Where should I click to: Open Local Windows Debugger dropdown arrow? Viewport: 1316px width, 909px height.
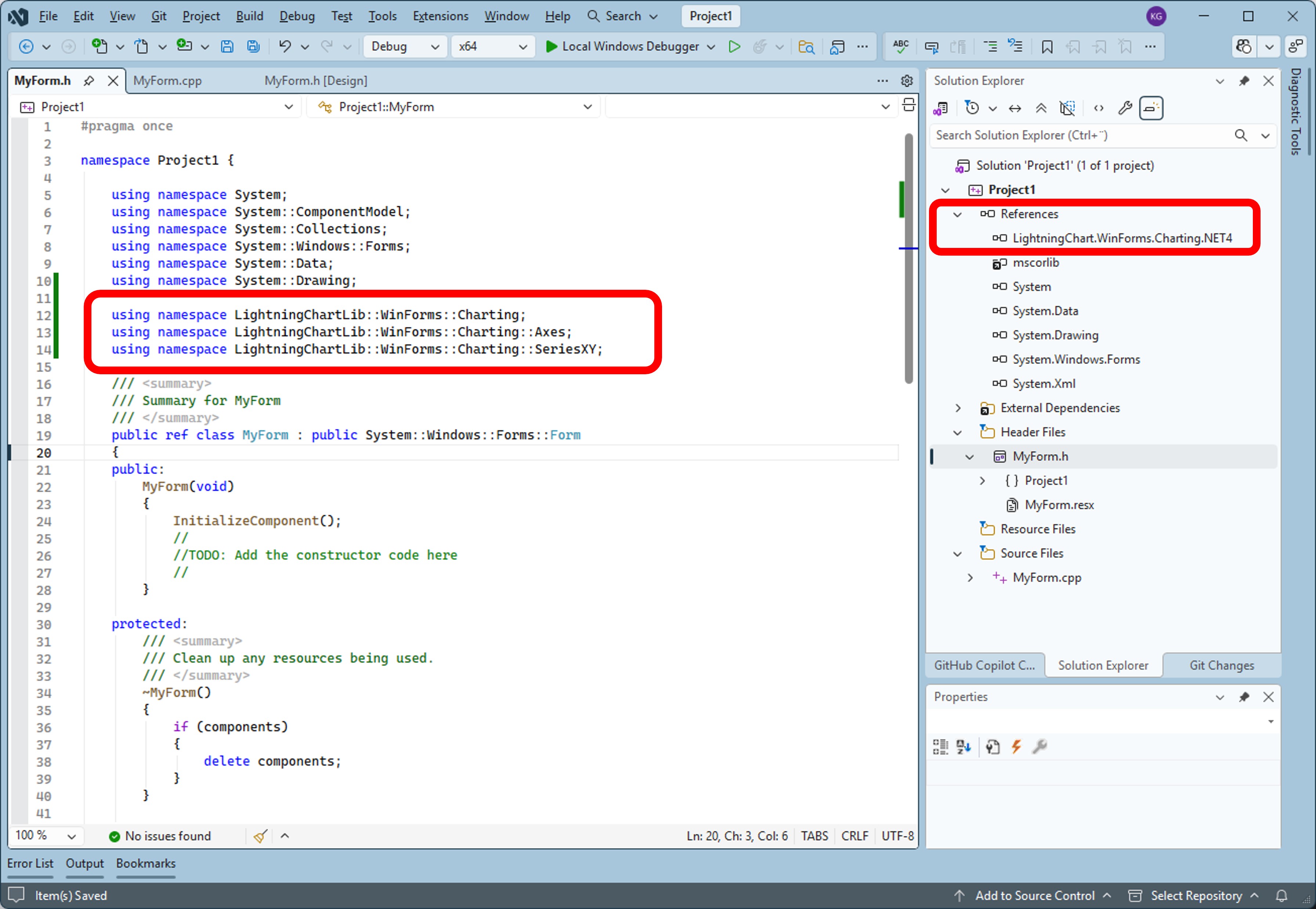point(711,47)
